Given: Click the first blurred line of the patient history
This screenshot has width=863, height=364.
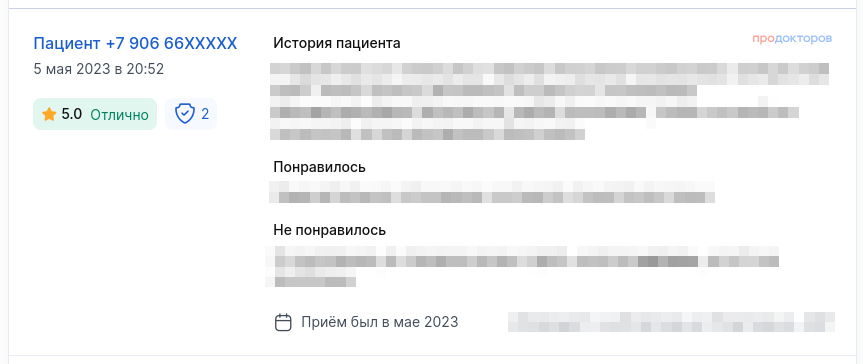Looking at the screenshot, I should point(549,69).
